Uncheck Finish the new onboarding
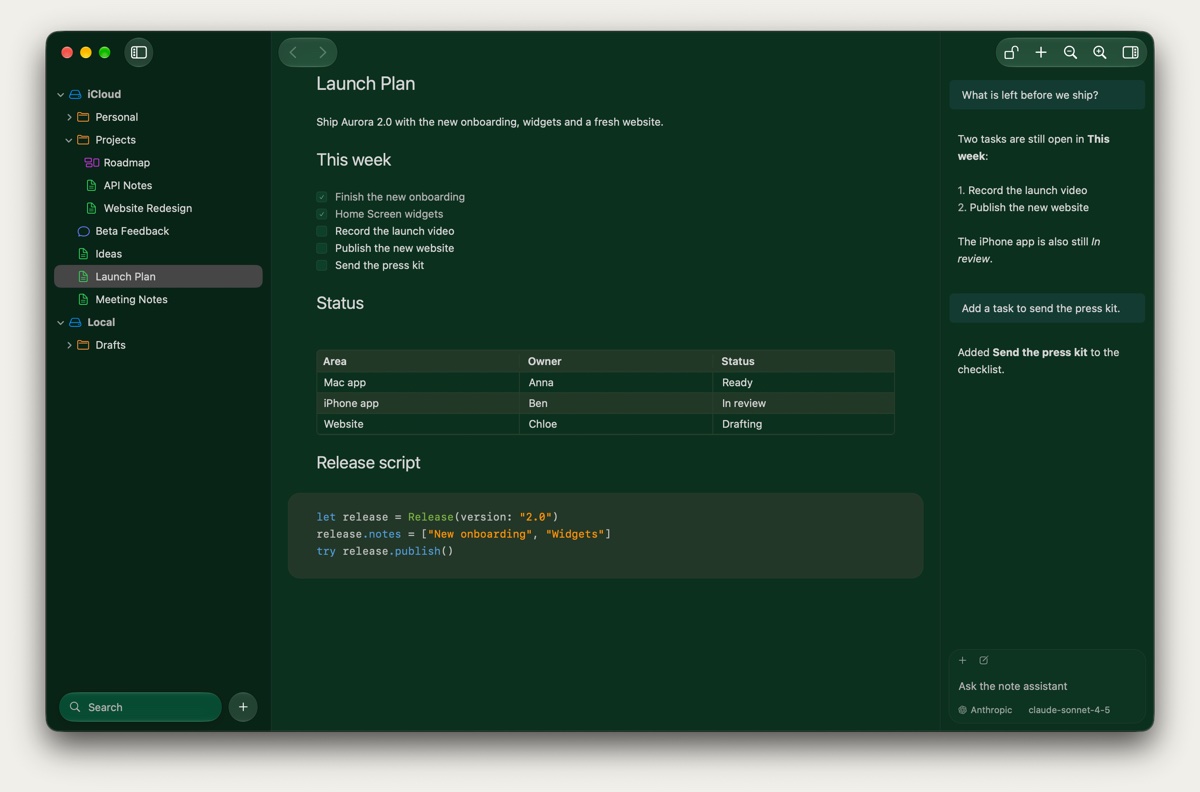Viewport: 1200px width, 792px height. click(x=322, y=197)
